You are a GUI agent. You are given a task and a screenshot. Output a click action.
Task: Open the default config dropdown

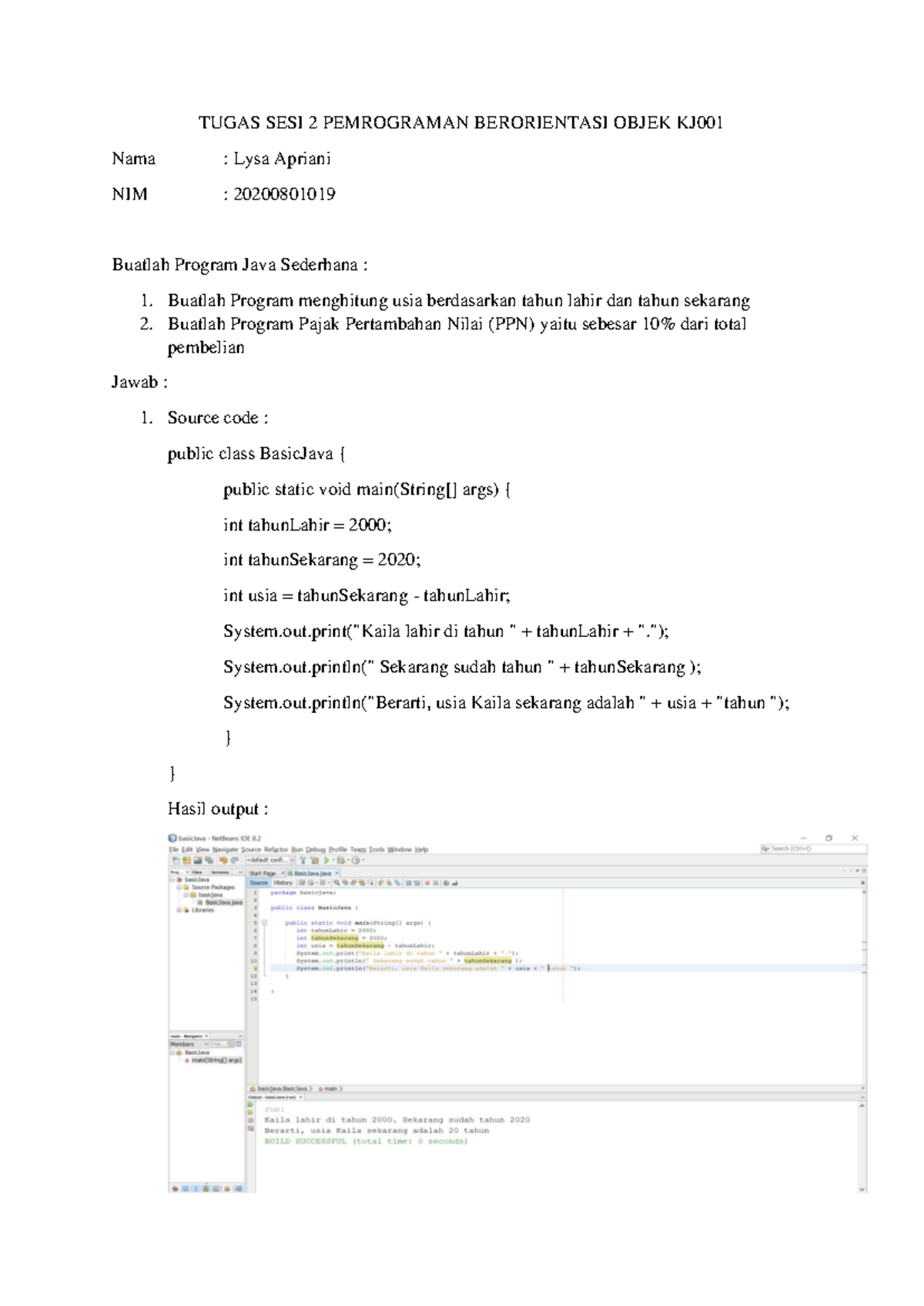(270, 860)
